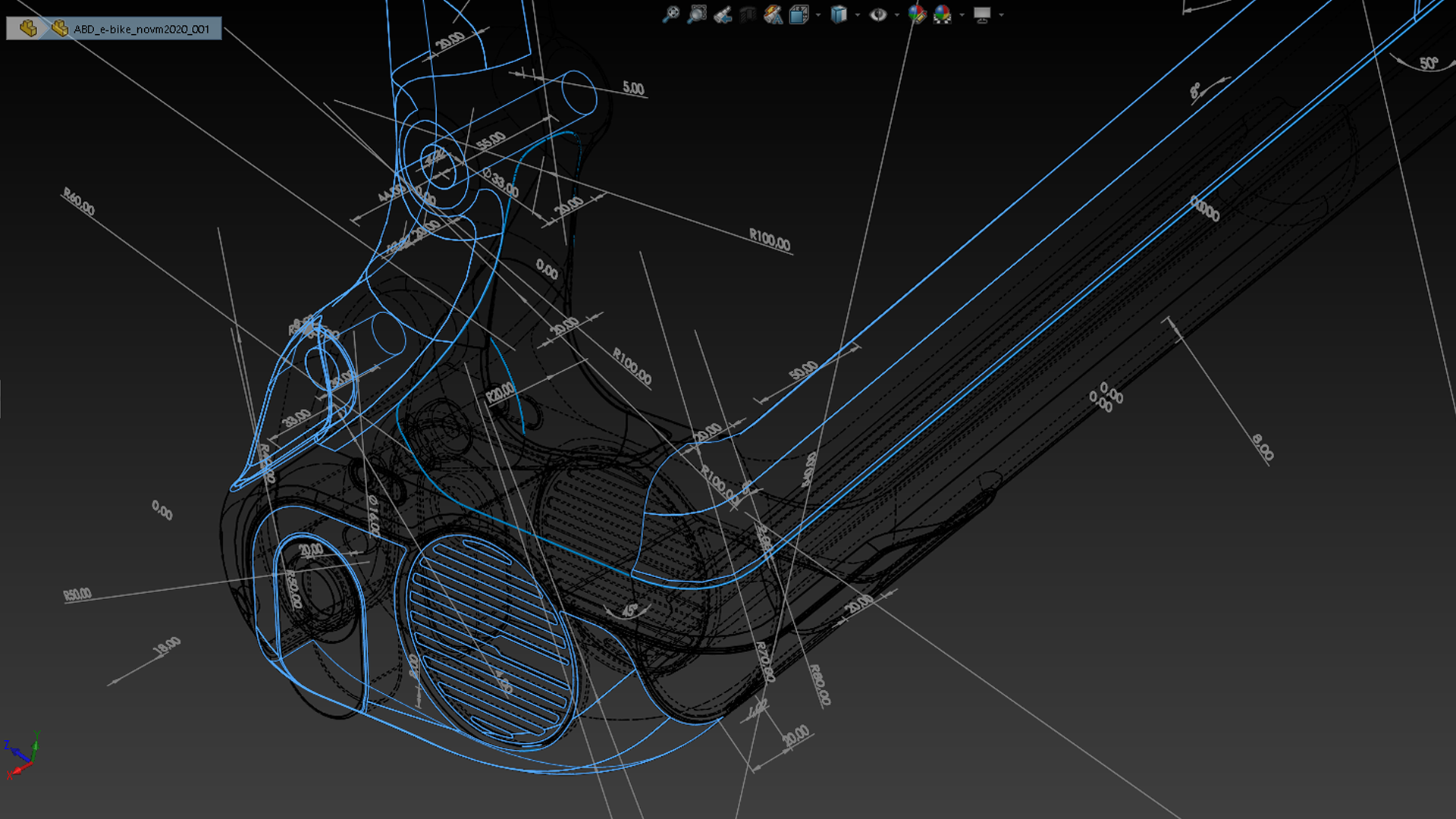Select the Zoom to Area tool

(697, 14)
